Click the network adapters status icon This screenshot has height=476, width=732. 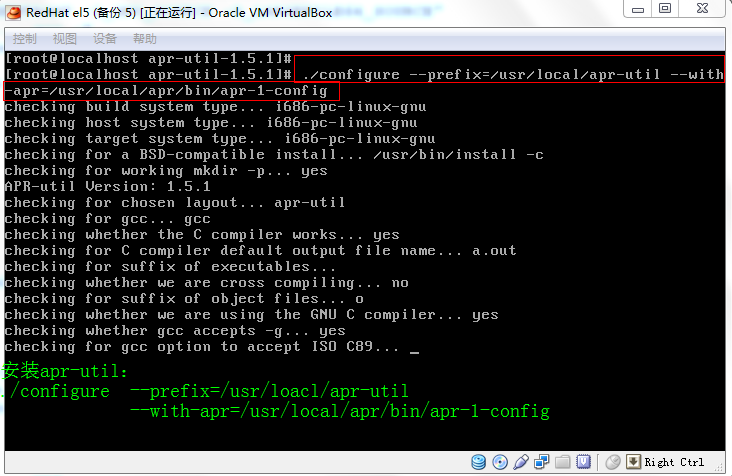(542, 462)
